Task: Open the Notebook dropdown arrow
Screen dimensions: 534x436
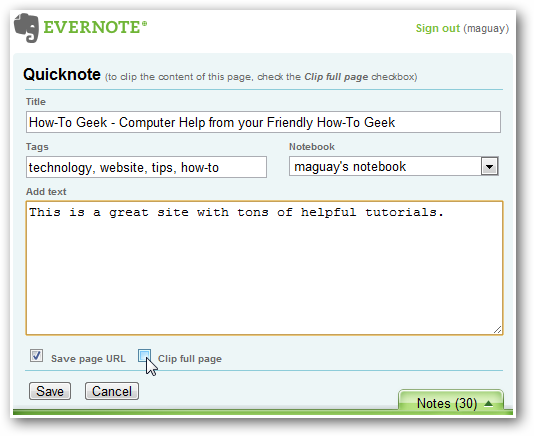Action: point(490,166)
